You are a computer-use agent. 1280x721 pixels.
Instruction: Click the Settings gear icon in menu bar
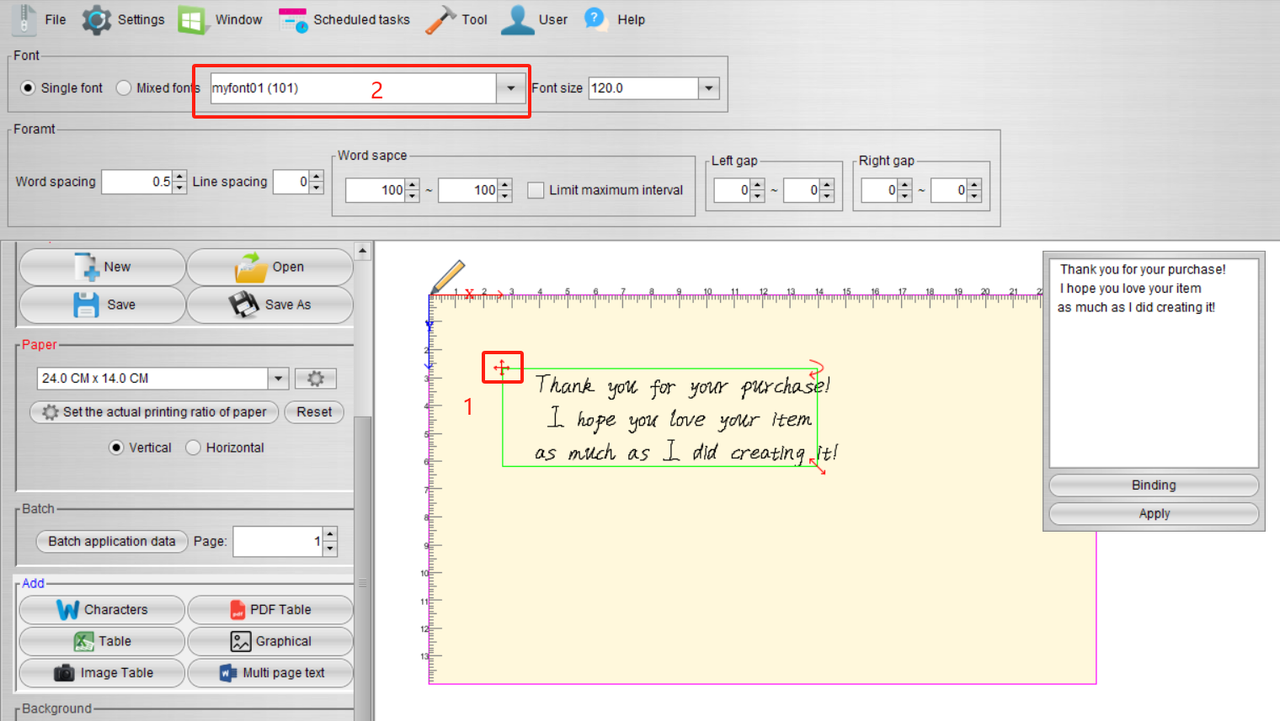(x=96, y=19)
